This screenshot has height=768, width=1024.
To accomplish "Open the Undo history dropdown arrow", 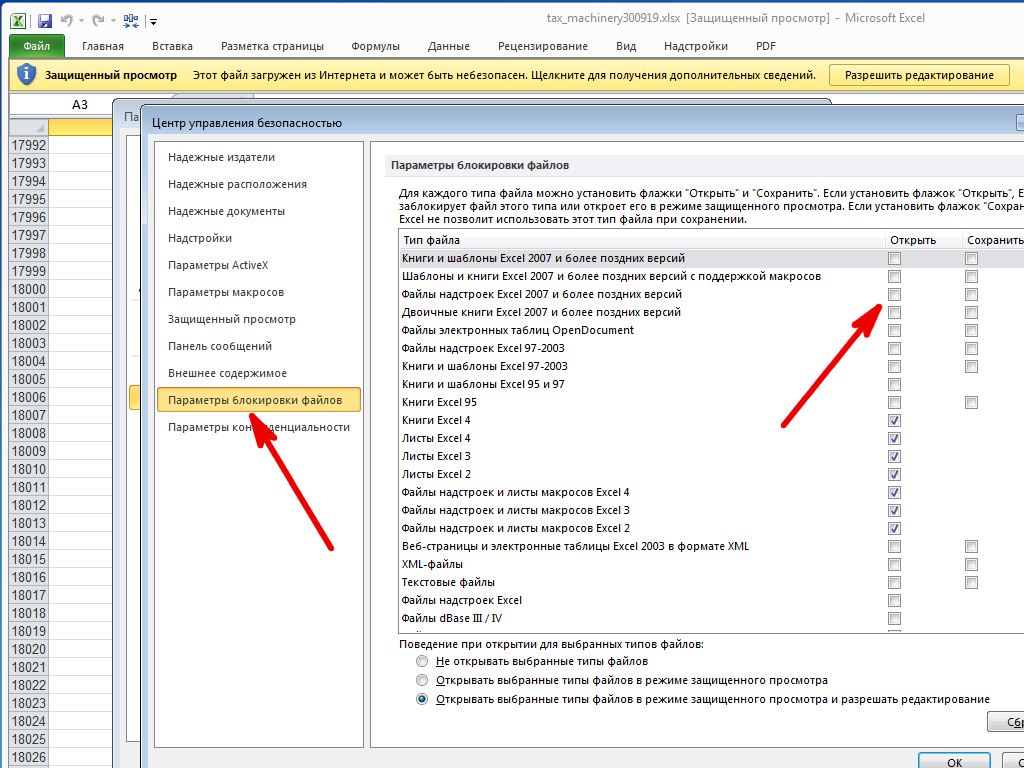I will pyautogui.click(x=81, y=22).
